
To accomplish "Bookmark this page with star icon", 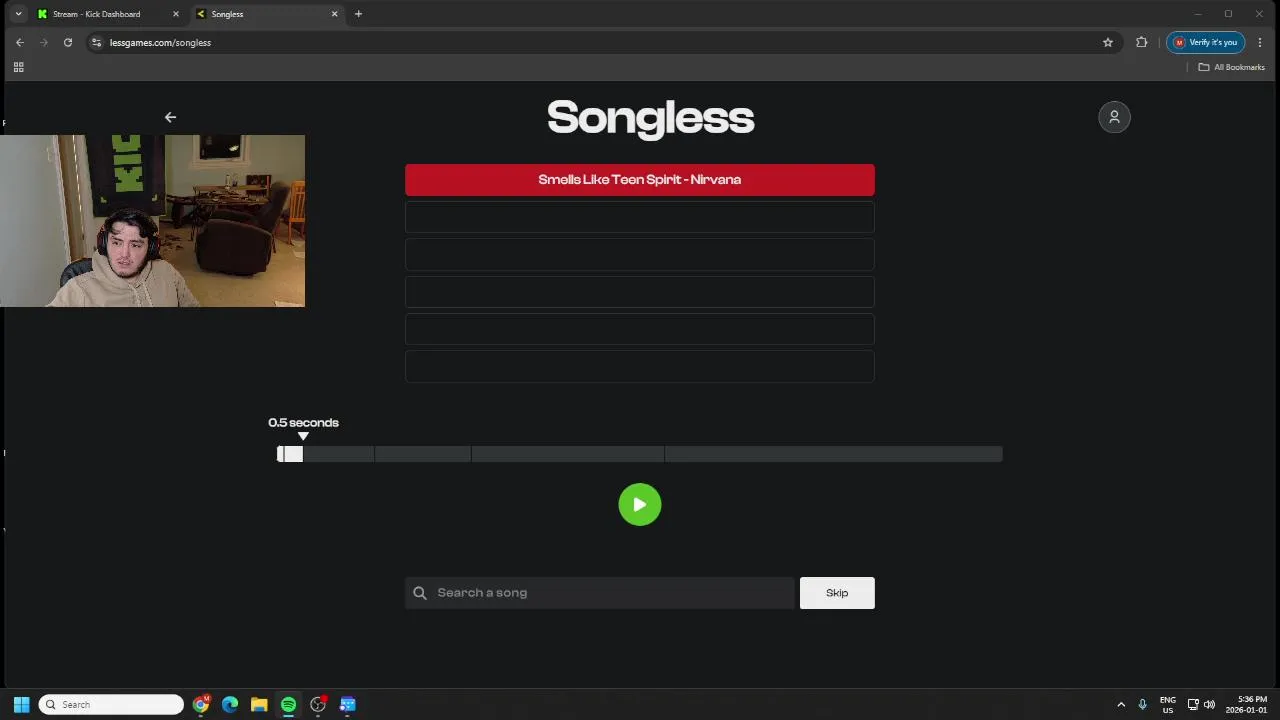I will [x=1108, y=42].
